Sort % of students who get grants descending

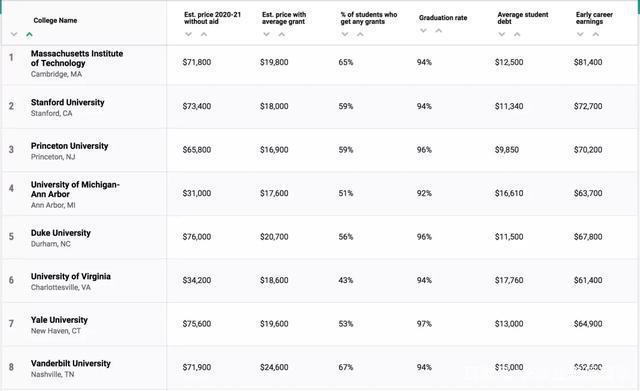tap(345, 34)
